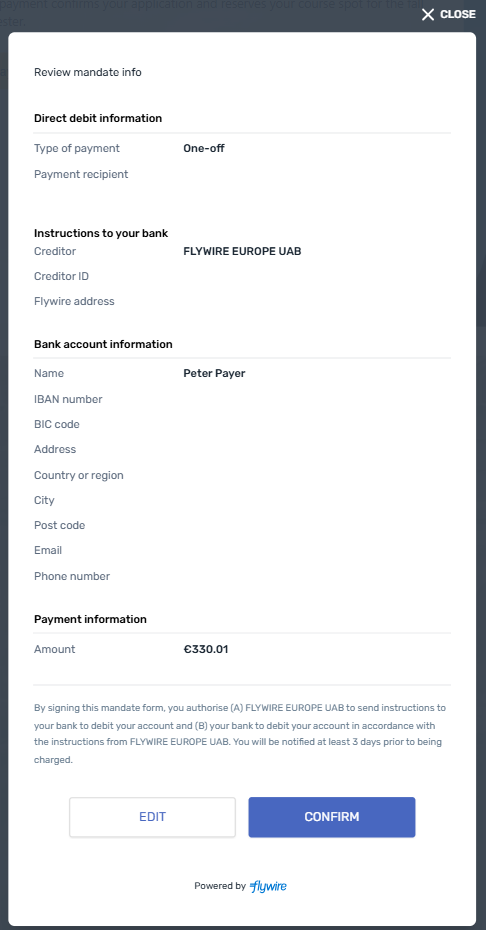Click the X close icon

(428, 14)
